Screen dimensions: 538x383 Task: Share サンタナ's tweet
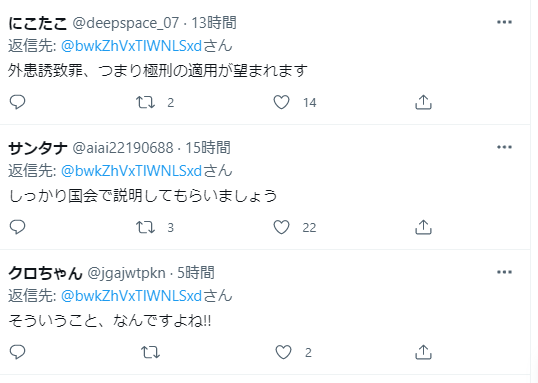click(x=423, y=227)
